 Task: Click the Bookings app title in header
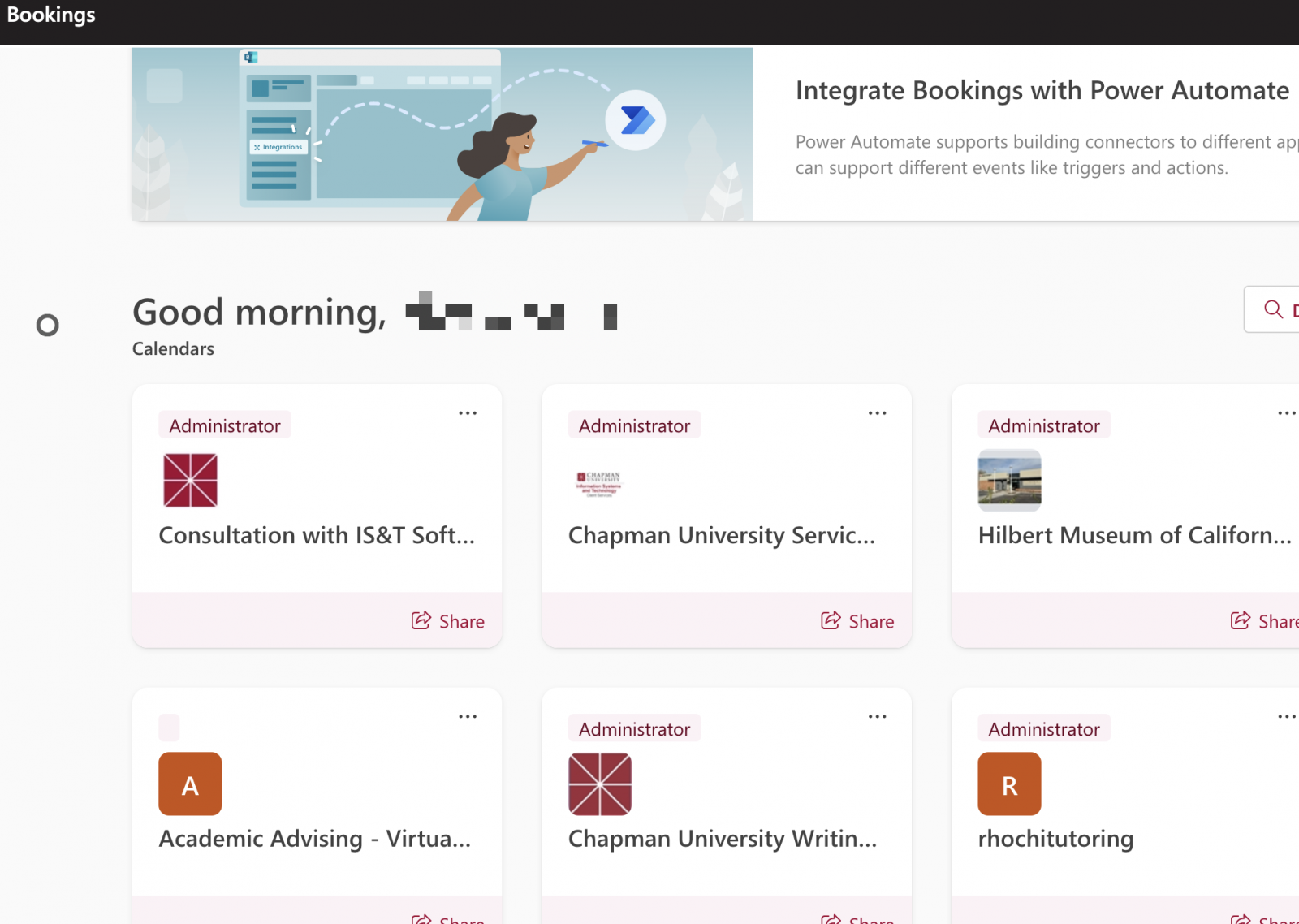(x=51, y=15)
